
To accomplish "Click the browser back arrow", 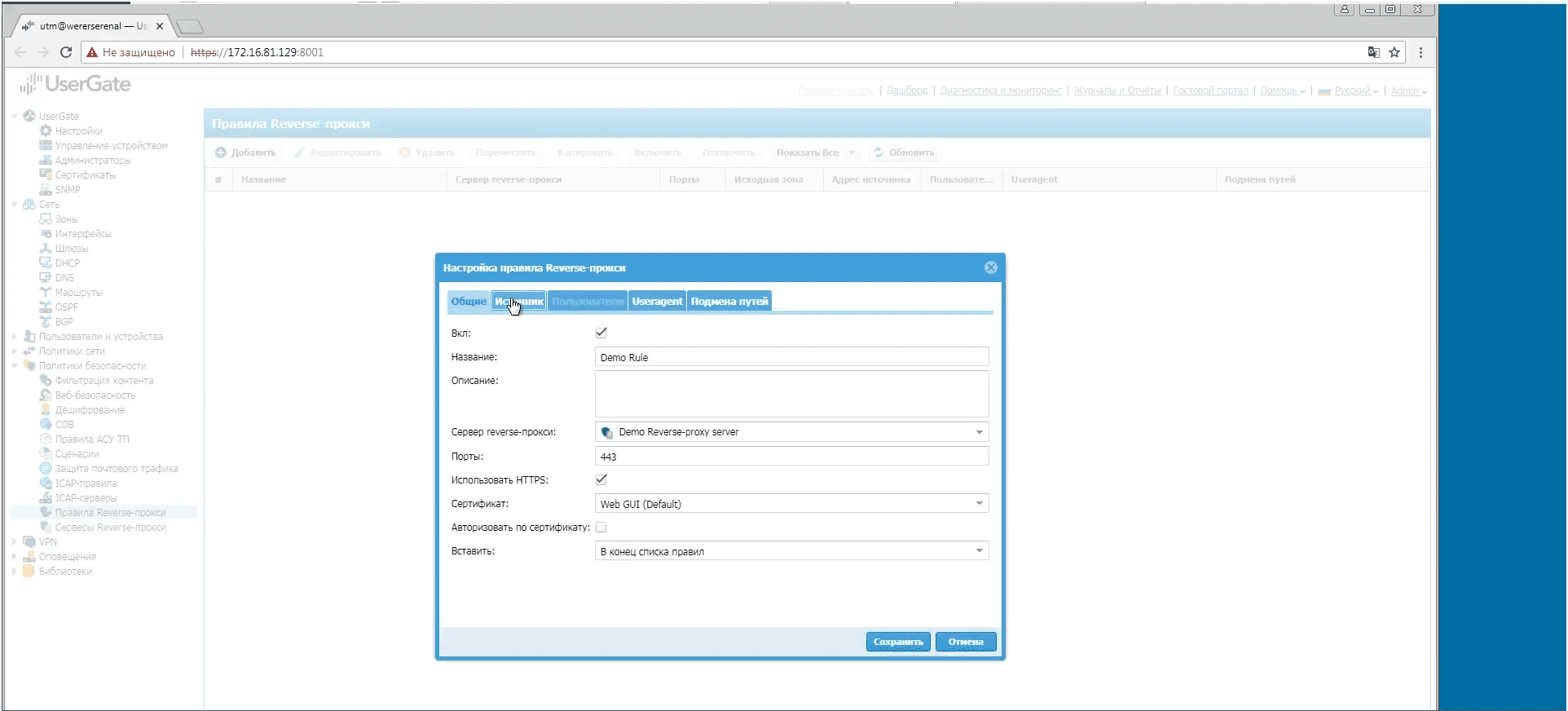I will (x=20, y=52).
